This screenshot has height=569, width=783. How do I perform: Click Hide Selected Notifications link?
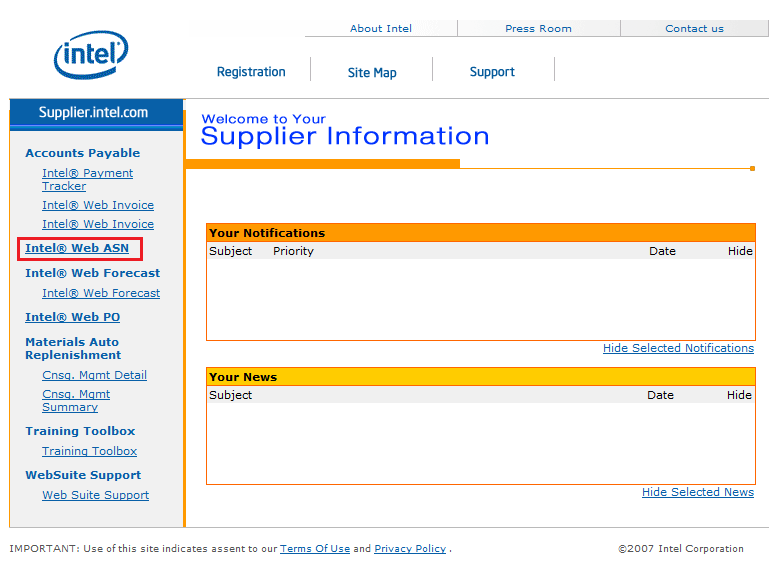coord(678,348)
